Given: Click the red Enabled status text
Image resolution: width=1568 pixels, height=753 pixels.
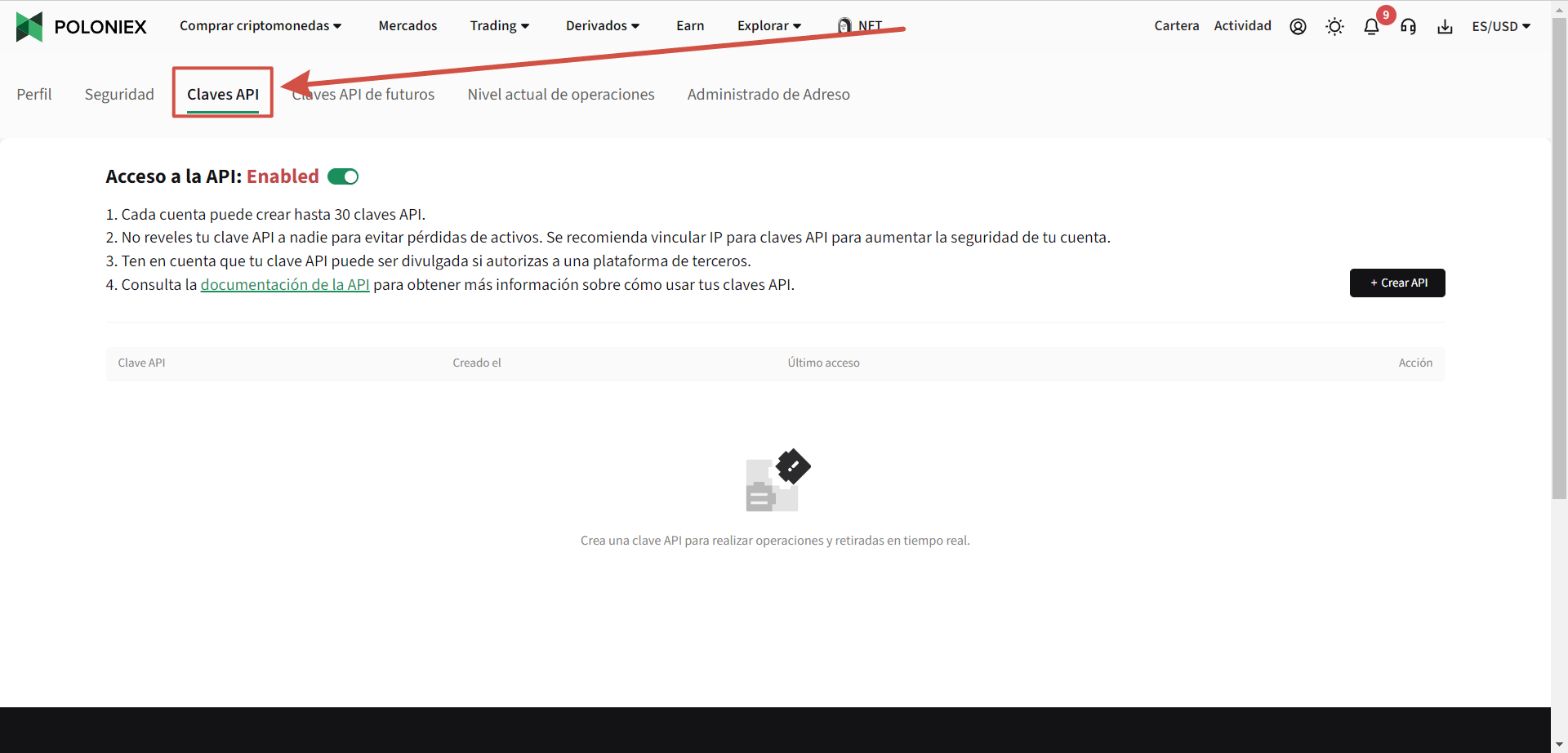Looking at the screenshot, I should [283, 176].
